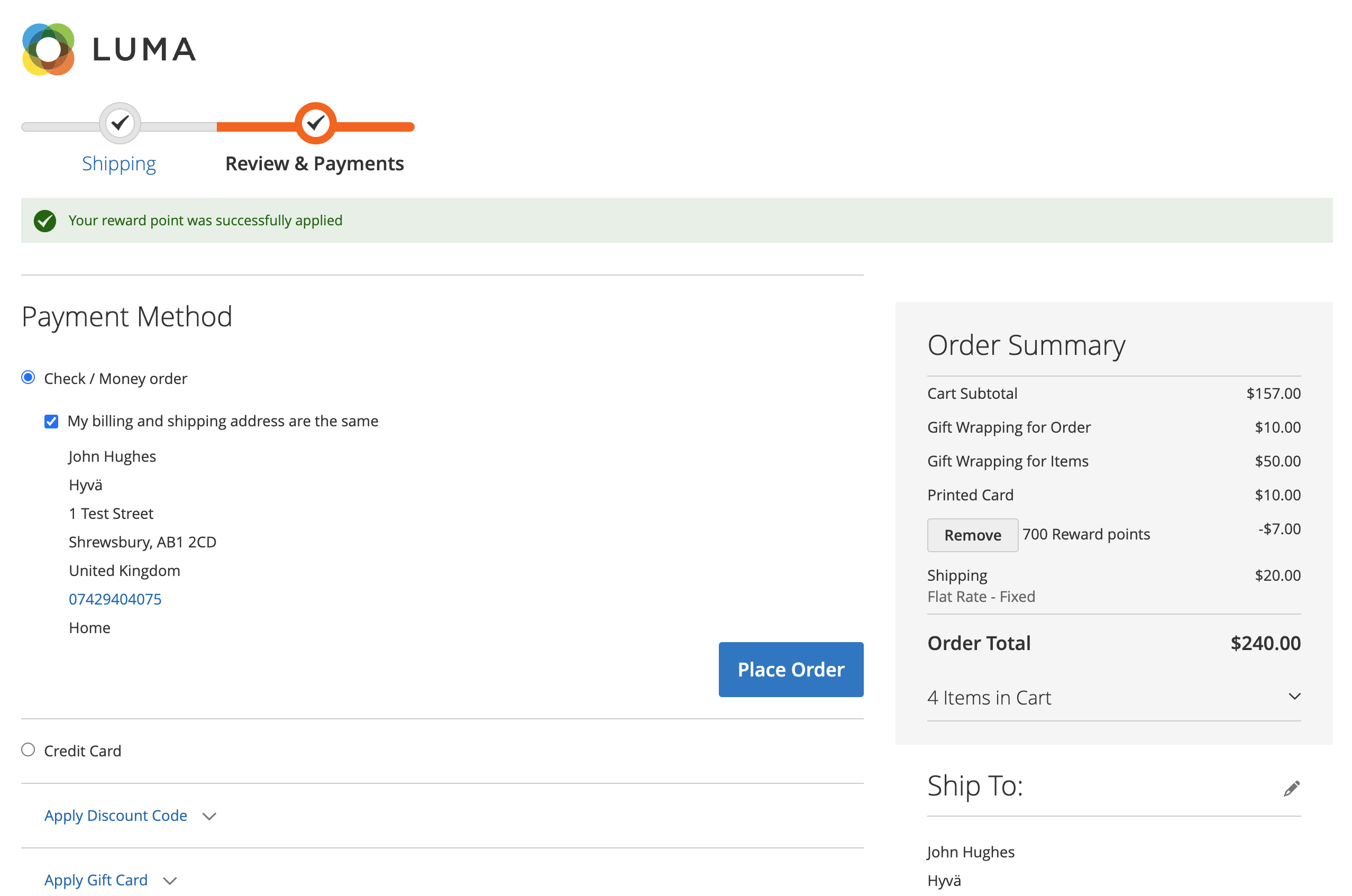Click the Review & Payments checkmark circle
Image resolution: width=1352 pixels, height=896 pixels.
[315, 123]
